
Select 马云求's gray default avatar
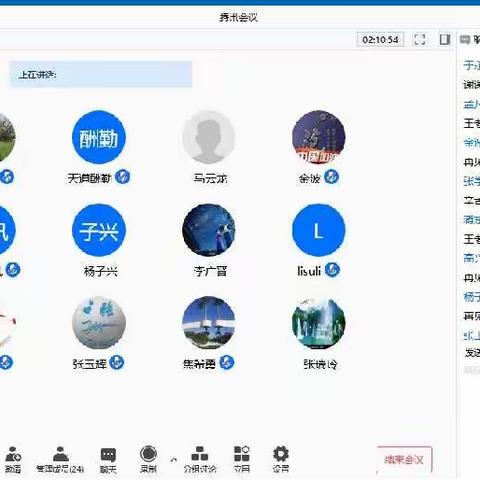209,137
